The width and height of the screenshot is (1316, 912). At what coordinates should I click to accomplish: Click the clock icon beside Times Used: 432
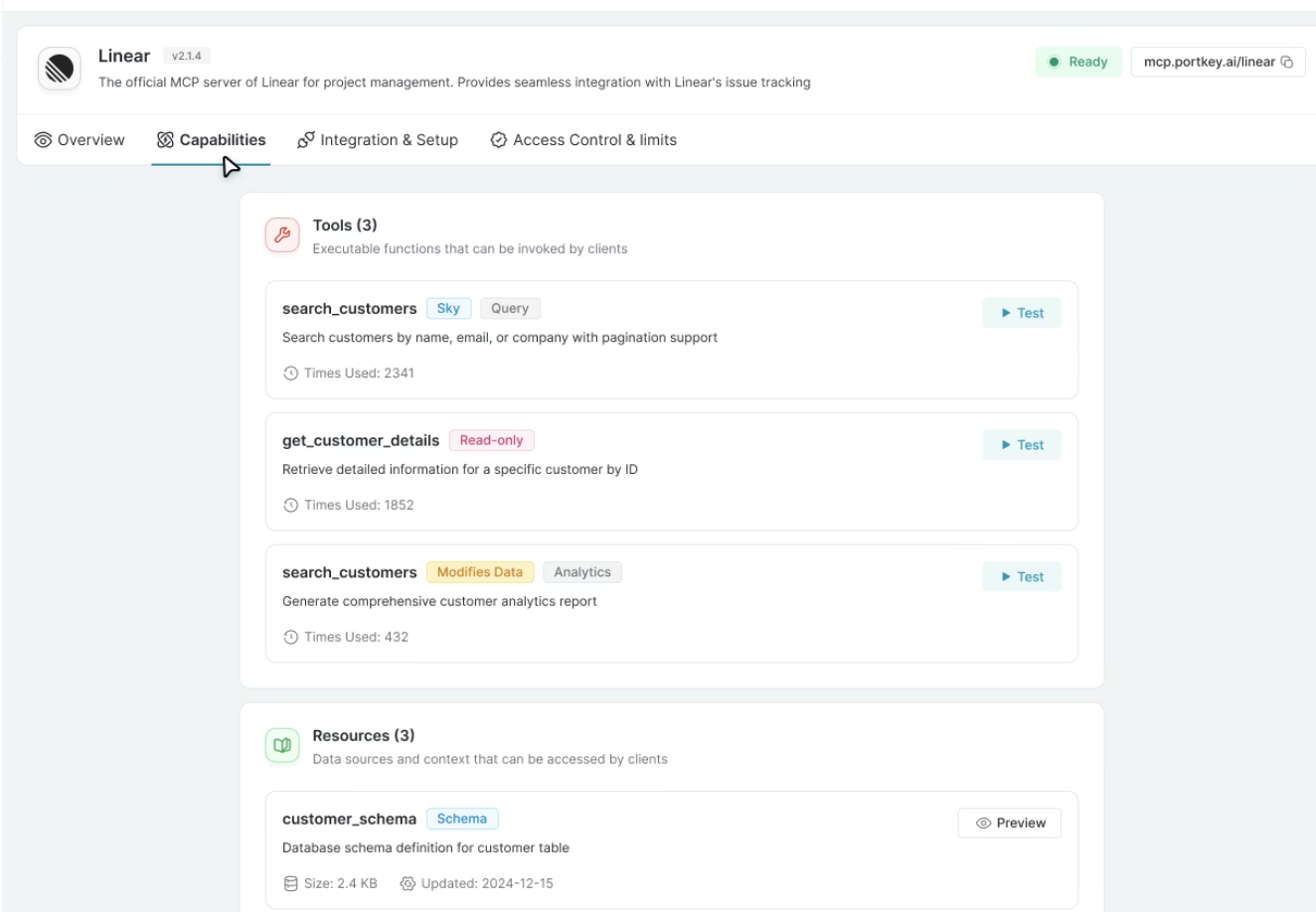(290, 638)
